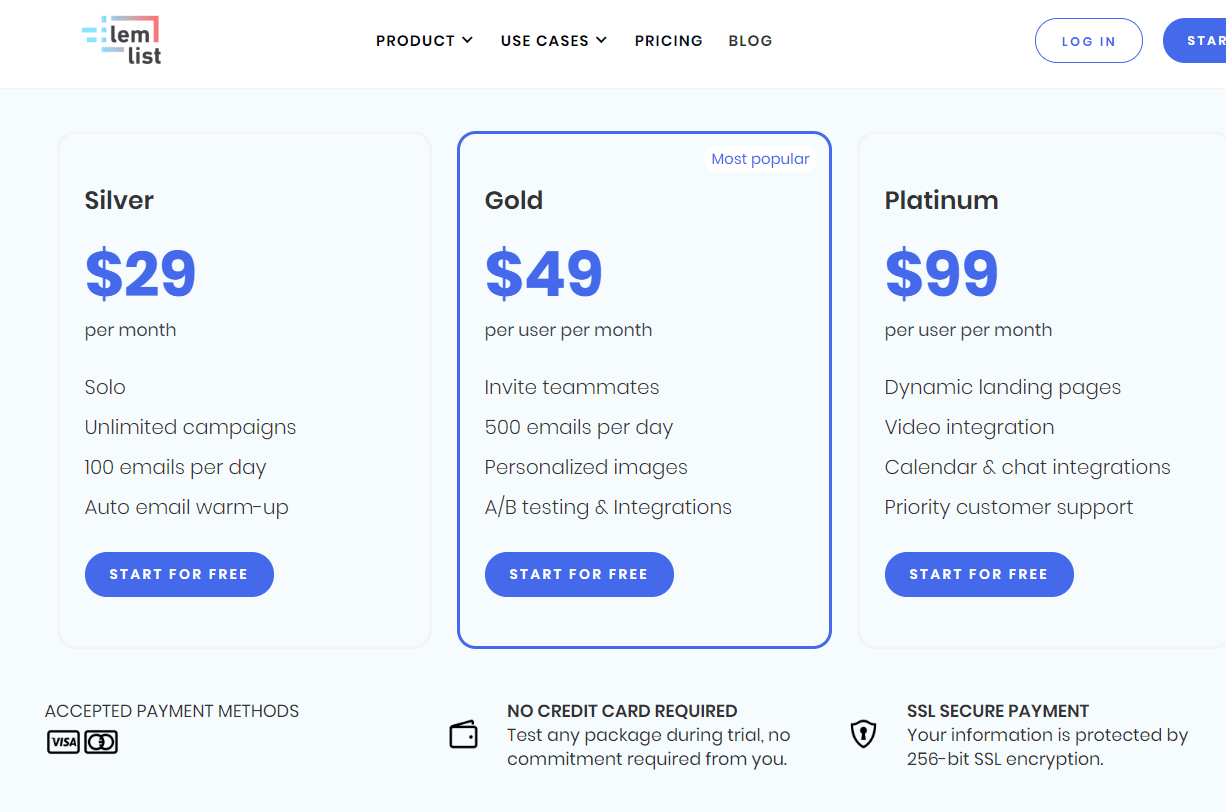Click the SSL shield lock icon
Image resolution: width=1226 pixels, height=812 pixels.
coord(862,735)
